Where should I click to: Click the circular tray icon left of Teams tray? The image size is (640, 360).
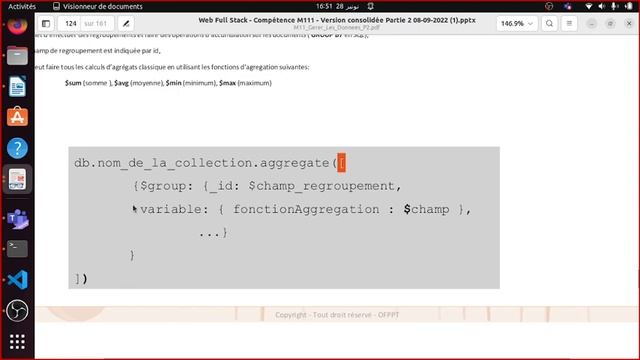549,7
